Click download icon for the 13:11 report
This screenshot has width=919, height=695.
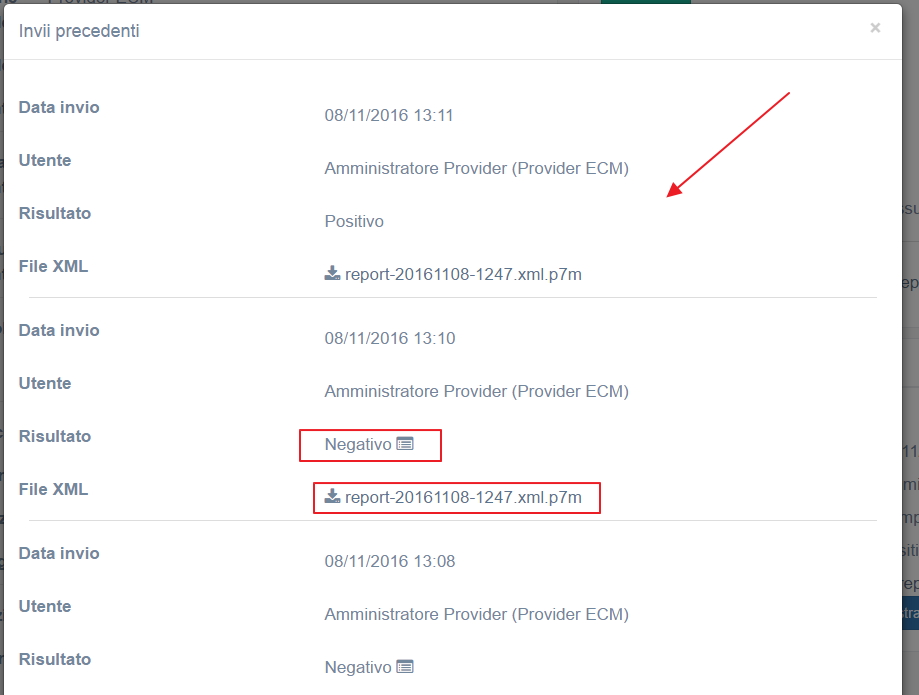click(x=333, y=274)
